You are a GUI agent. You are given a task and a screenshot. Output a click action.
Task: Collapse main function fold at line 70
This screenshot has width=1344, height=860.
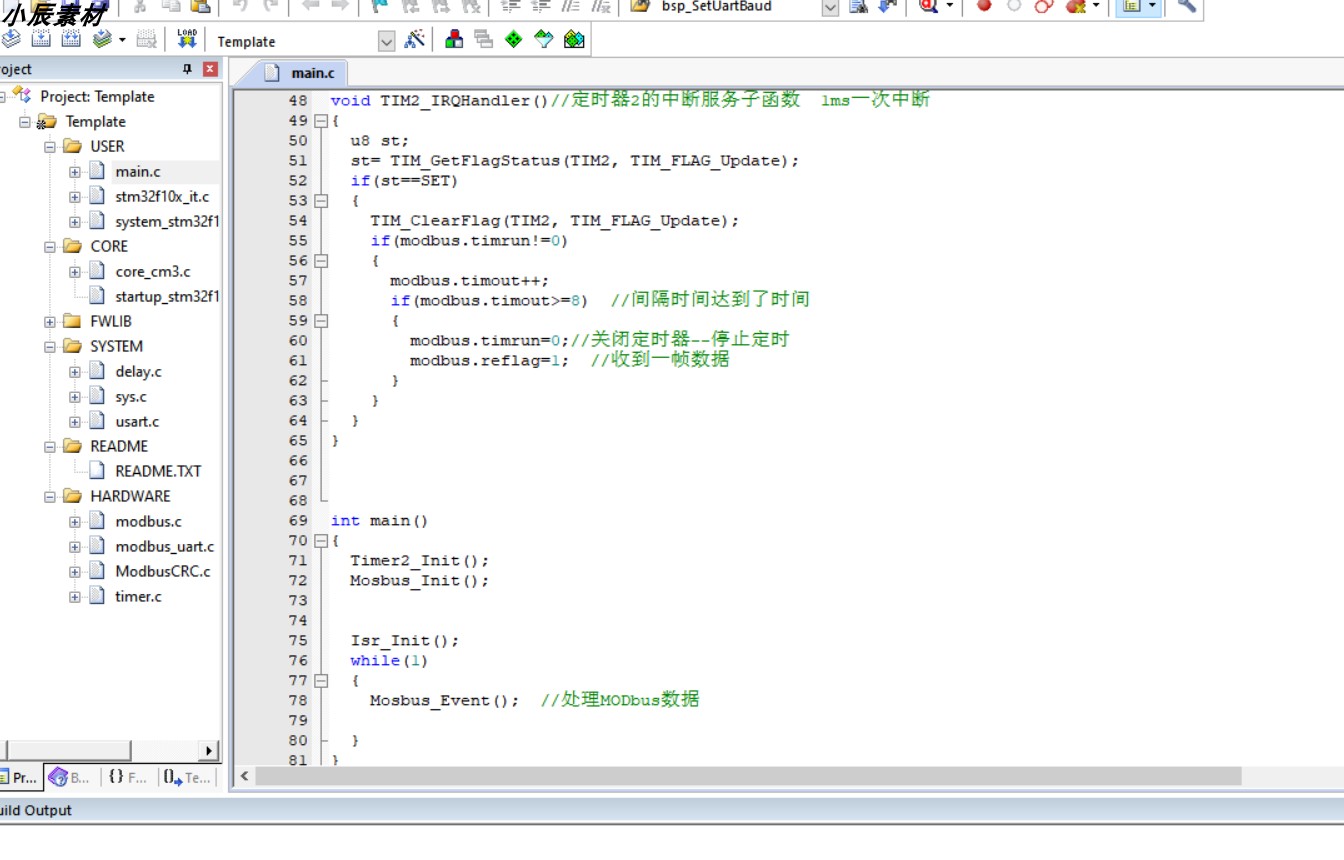tap(321, 541)
